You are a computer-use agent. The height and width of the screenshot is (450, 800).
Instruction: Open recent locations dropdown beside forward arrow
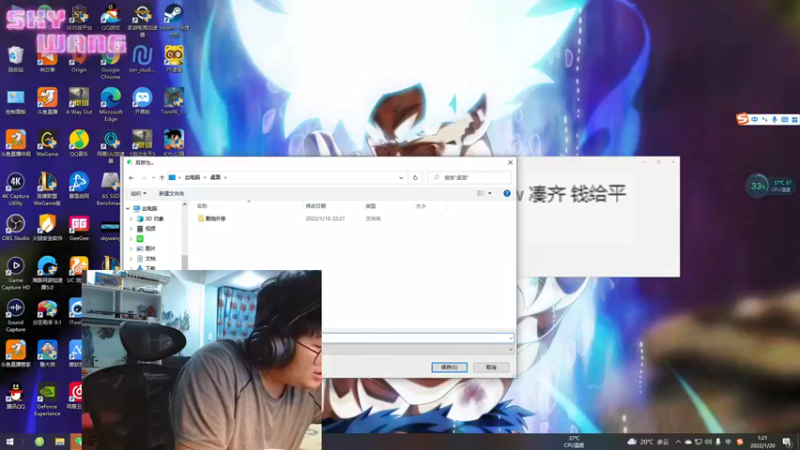pos(153,178)
